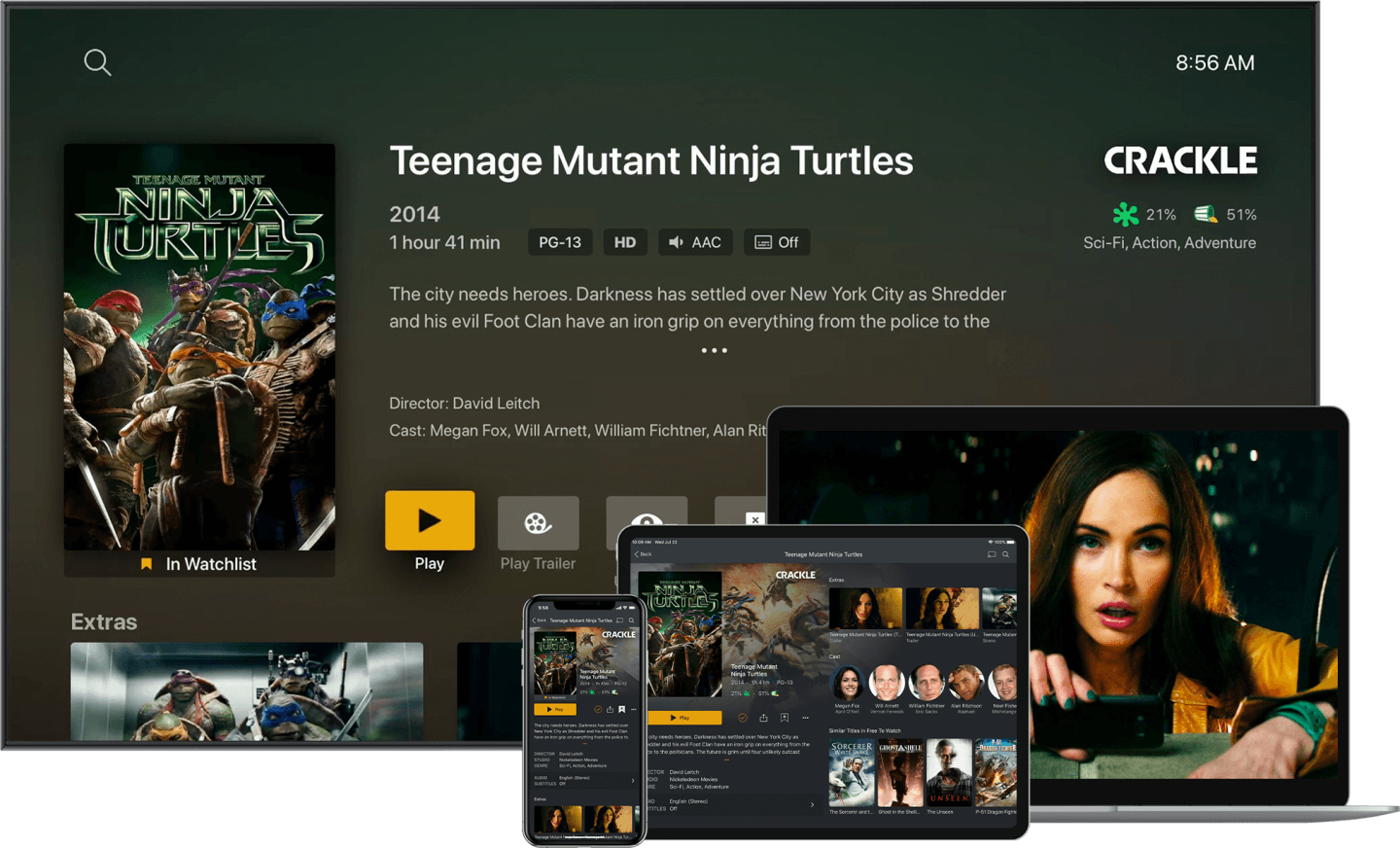Expand audio and subtitles chevron on tablet
This screenshot has height=848, width=1400.
coord(812,804)
